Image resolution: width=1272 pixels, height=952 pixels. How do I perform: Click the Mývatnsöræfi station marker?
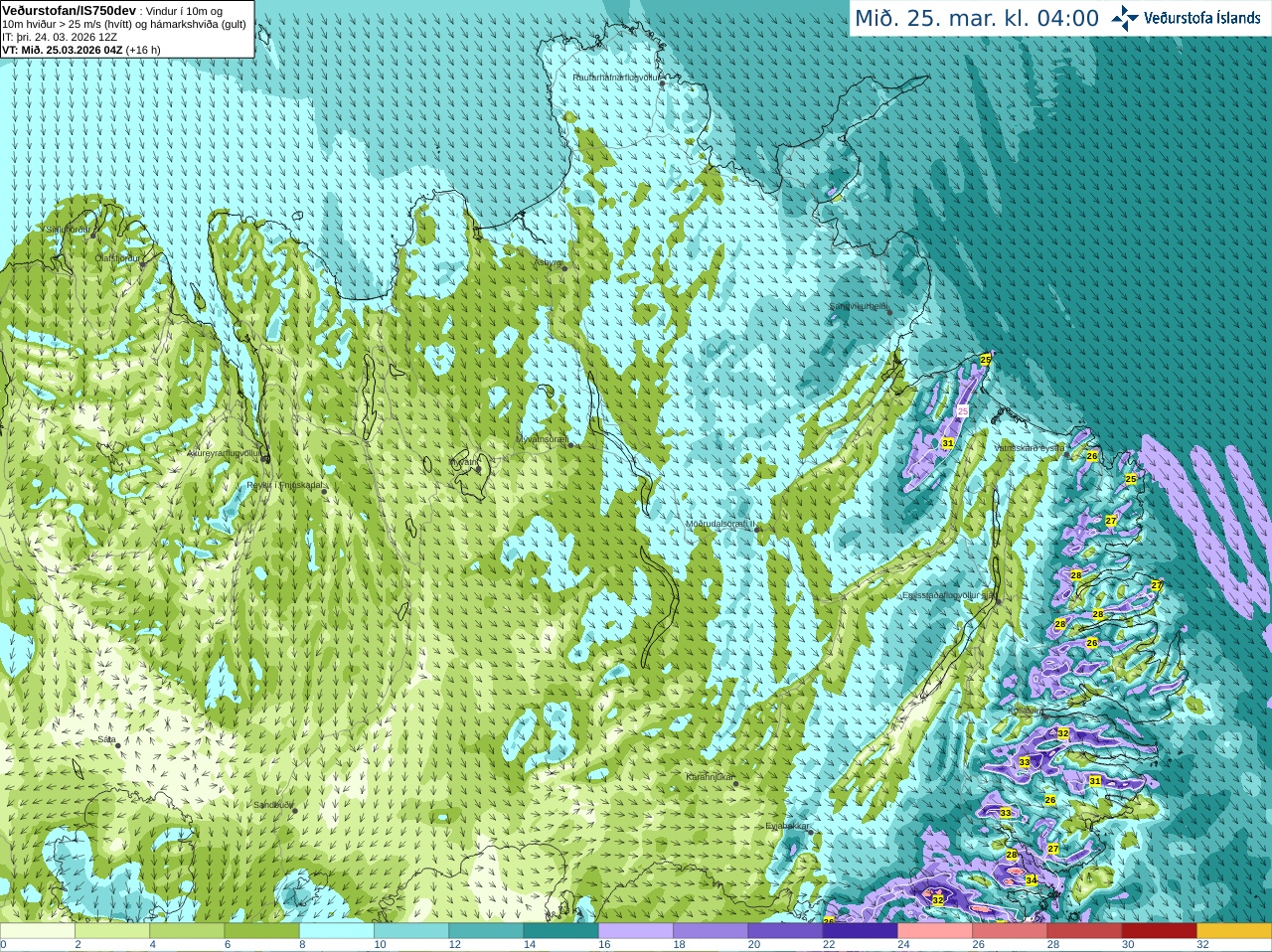click(570, 445)
